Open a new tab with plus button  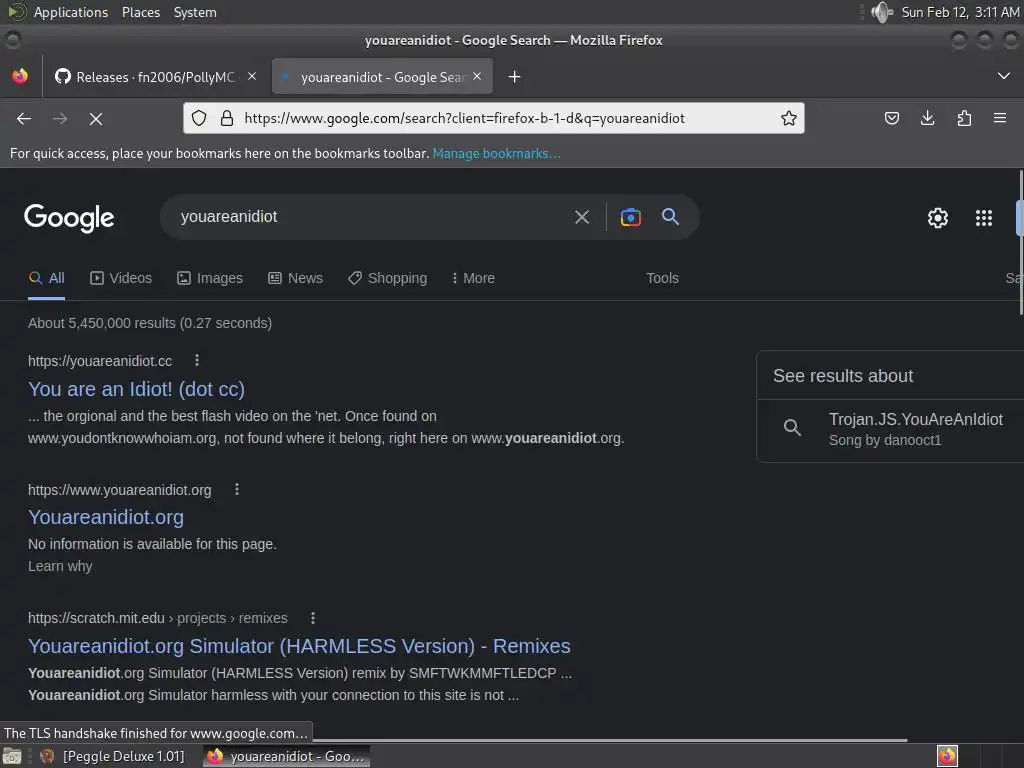click(x=515, y=77)
